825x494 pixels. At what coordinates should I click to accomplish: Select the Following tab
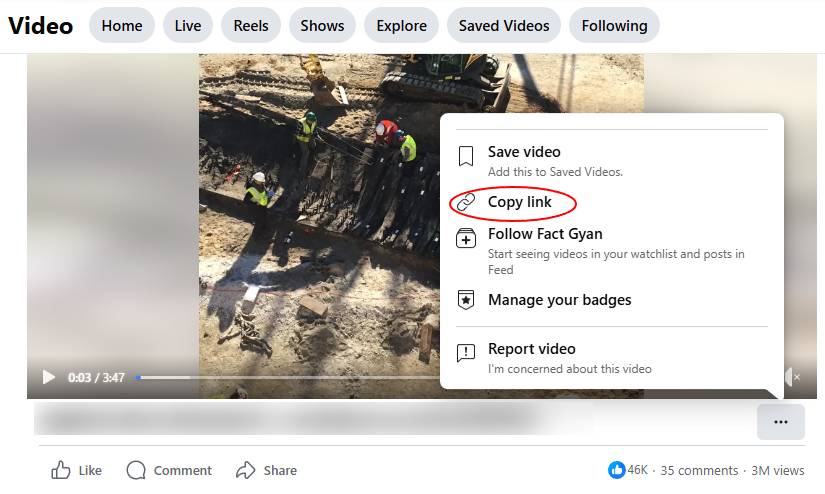click(614, 26)
